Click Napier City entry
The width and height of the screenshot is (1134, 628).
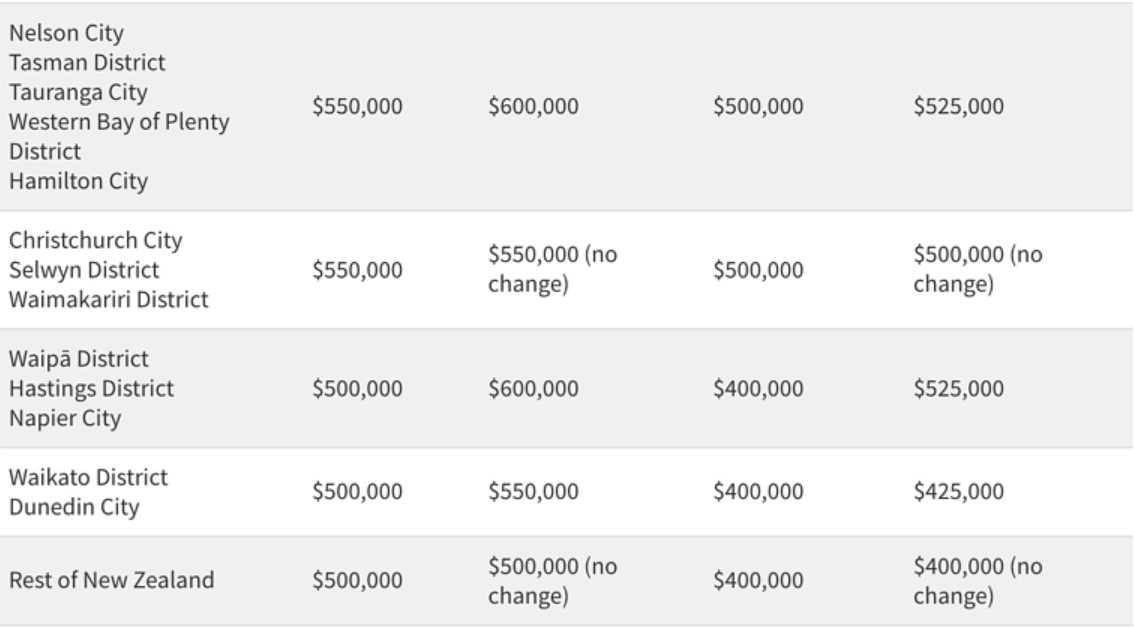pyautogui.click(x=65, y=418)
